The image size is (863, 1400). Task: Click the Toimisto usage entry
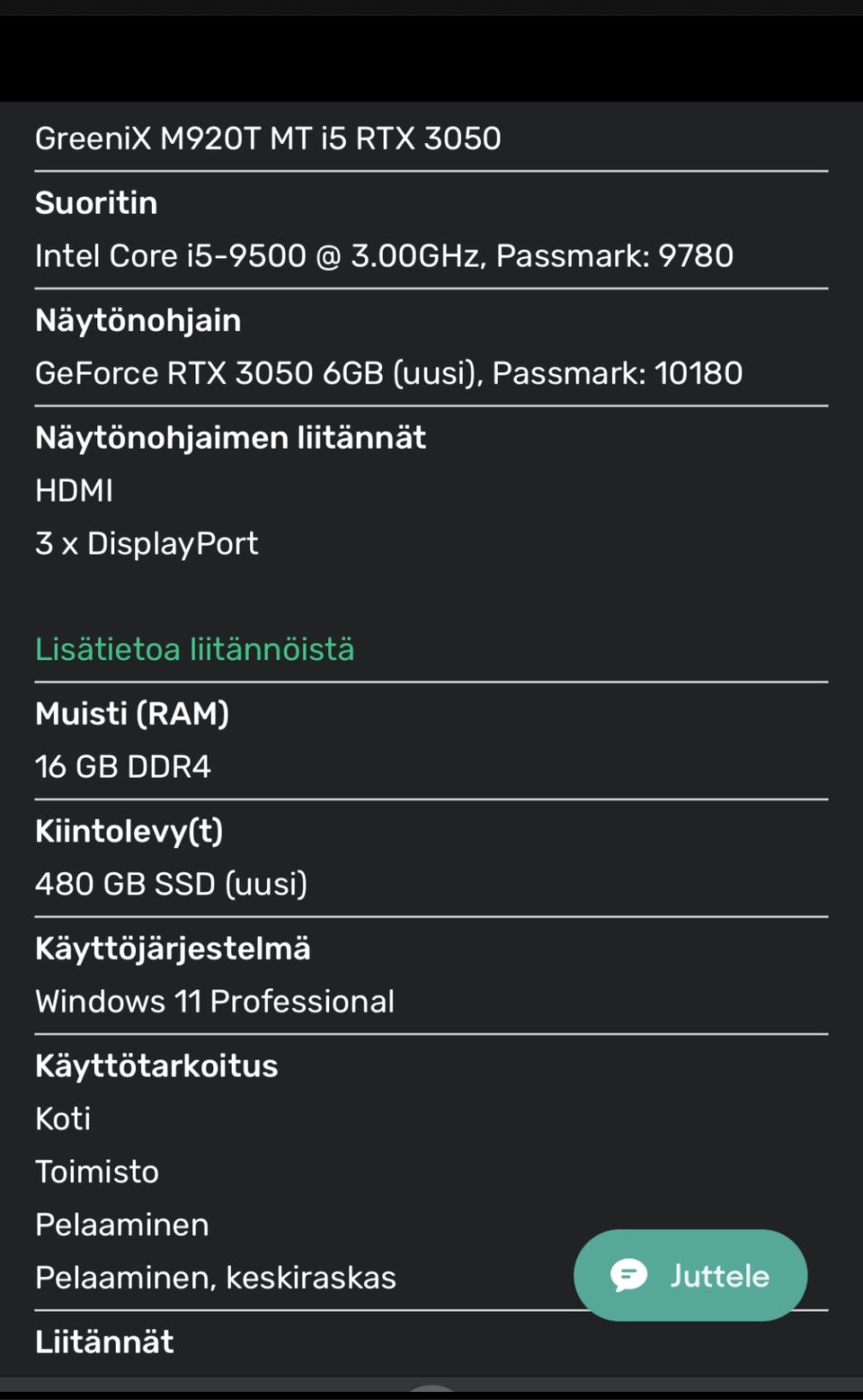point(97,1172)
